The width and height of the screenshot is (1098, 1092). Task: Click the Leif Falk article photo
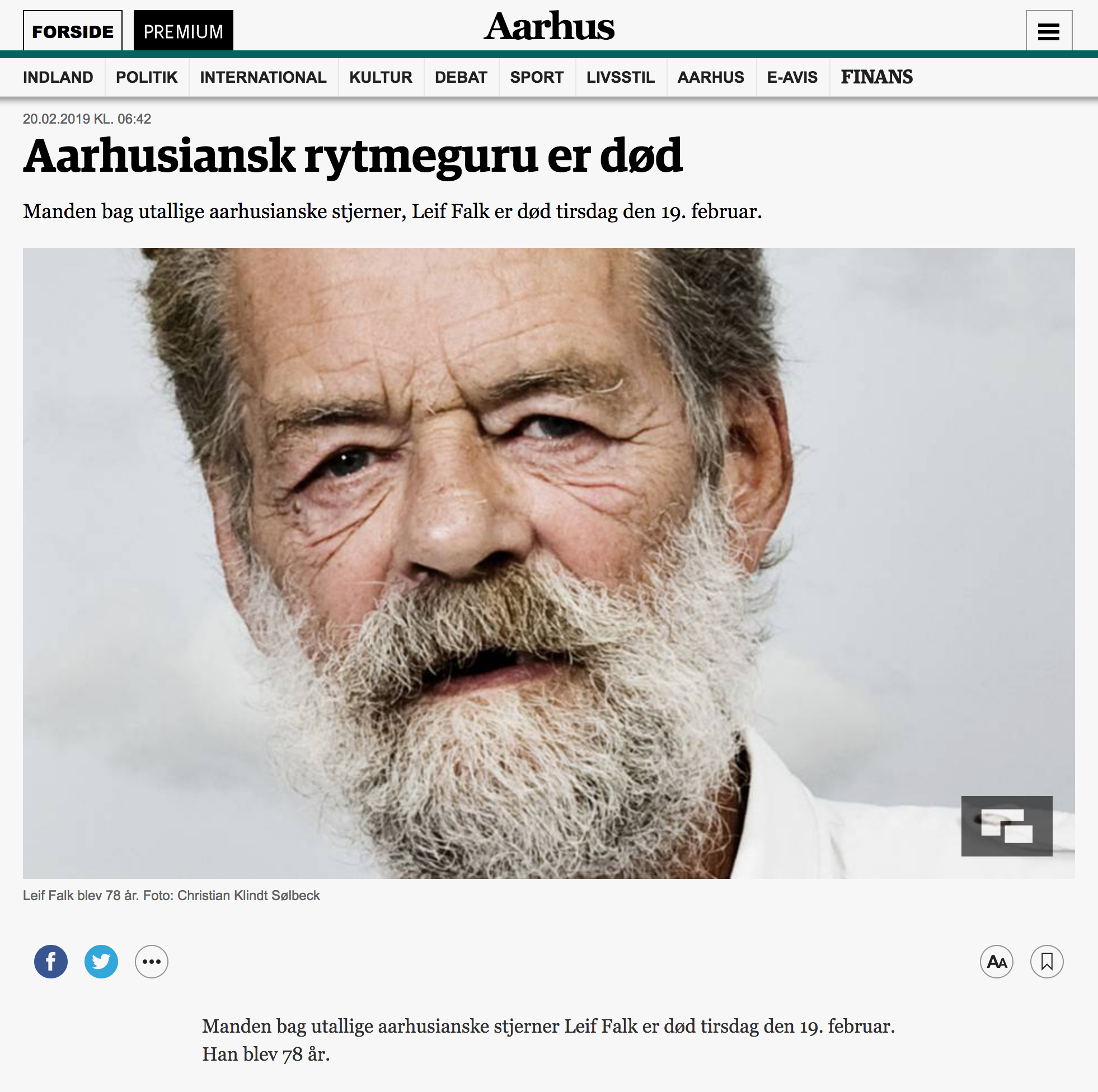click(549, 563)
